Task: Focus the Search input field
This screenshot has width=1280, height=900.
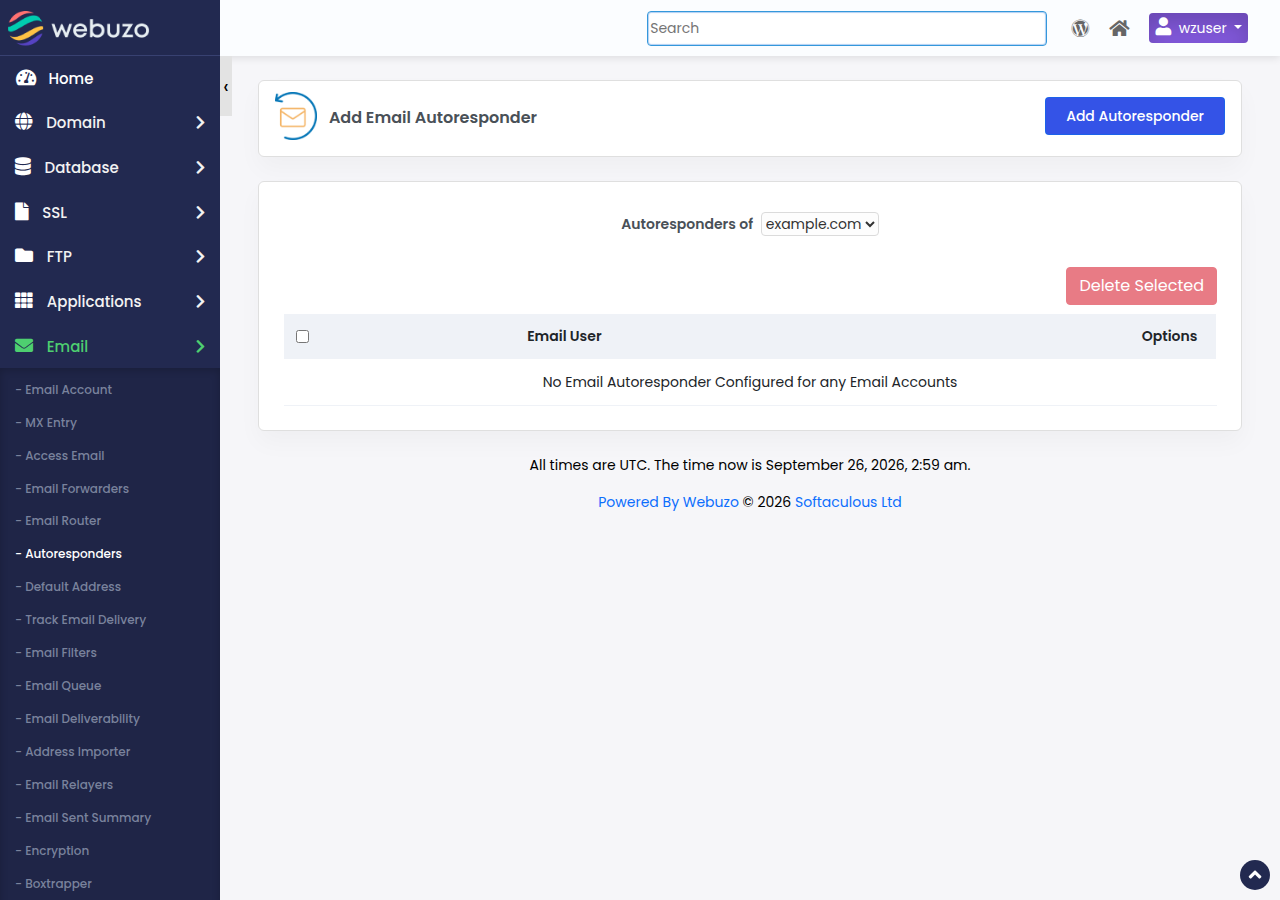Action: click(847, 28)
